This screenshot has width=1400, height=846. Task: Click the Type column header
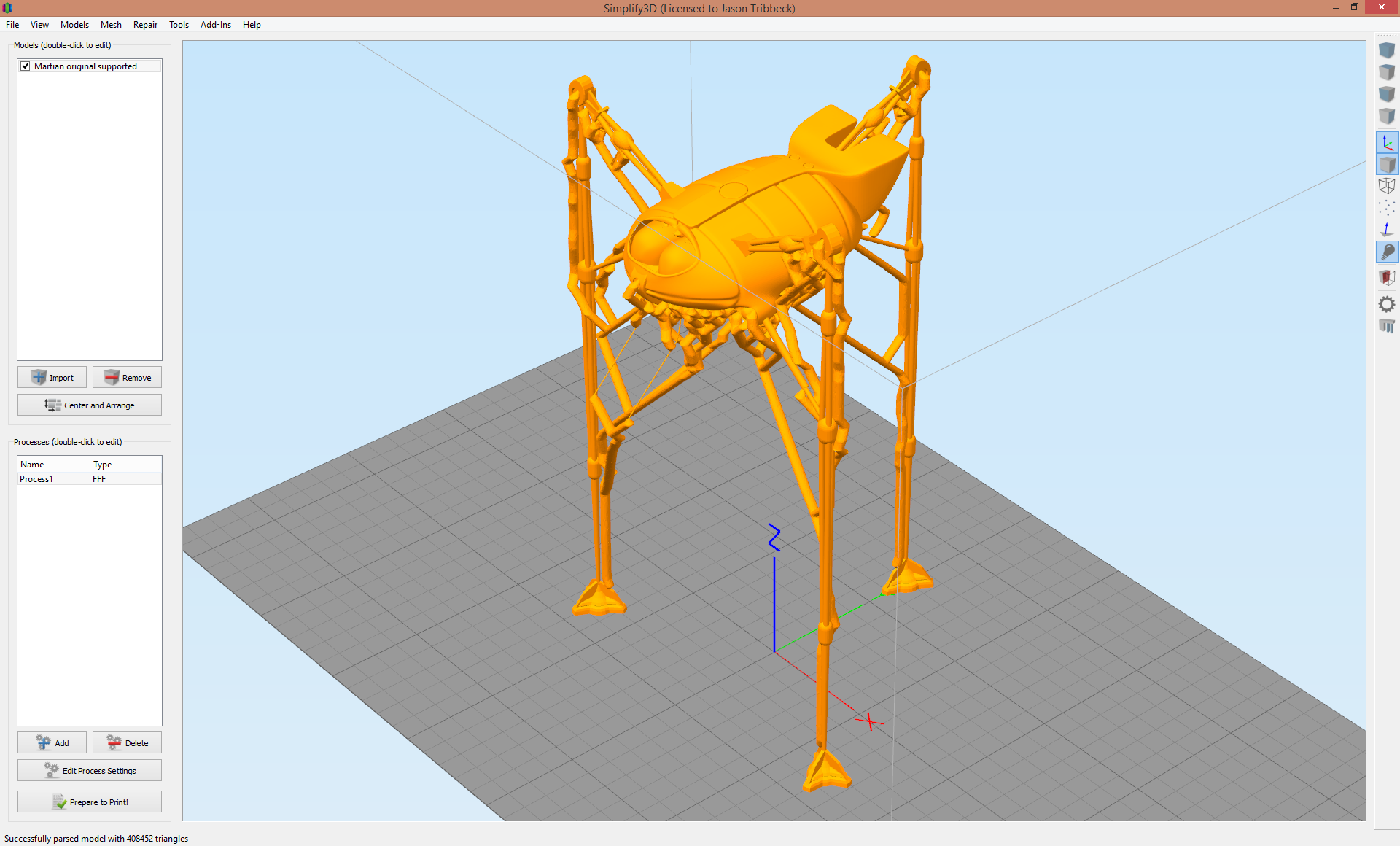[x=126, y=465]
